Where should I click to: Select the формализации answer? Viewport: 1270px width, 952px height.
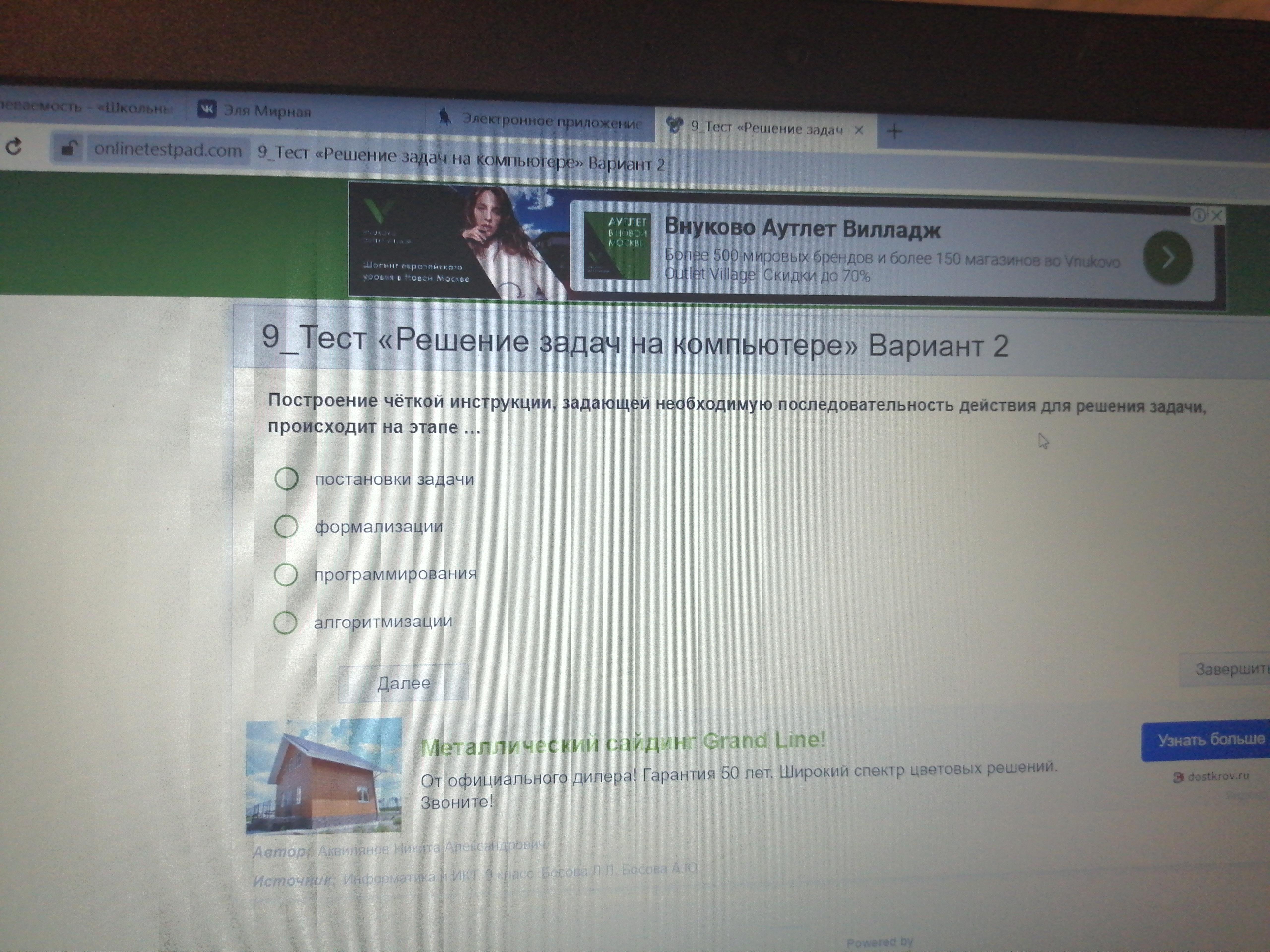(286, 526)
